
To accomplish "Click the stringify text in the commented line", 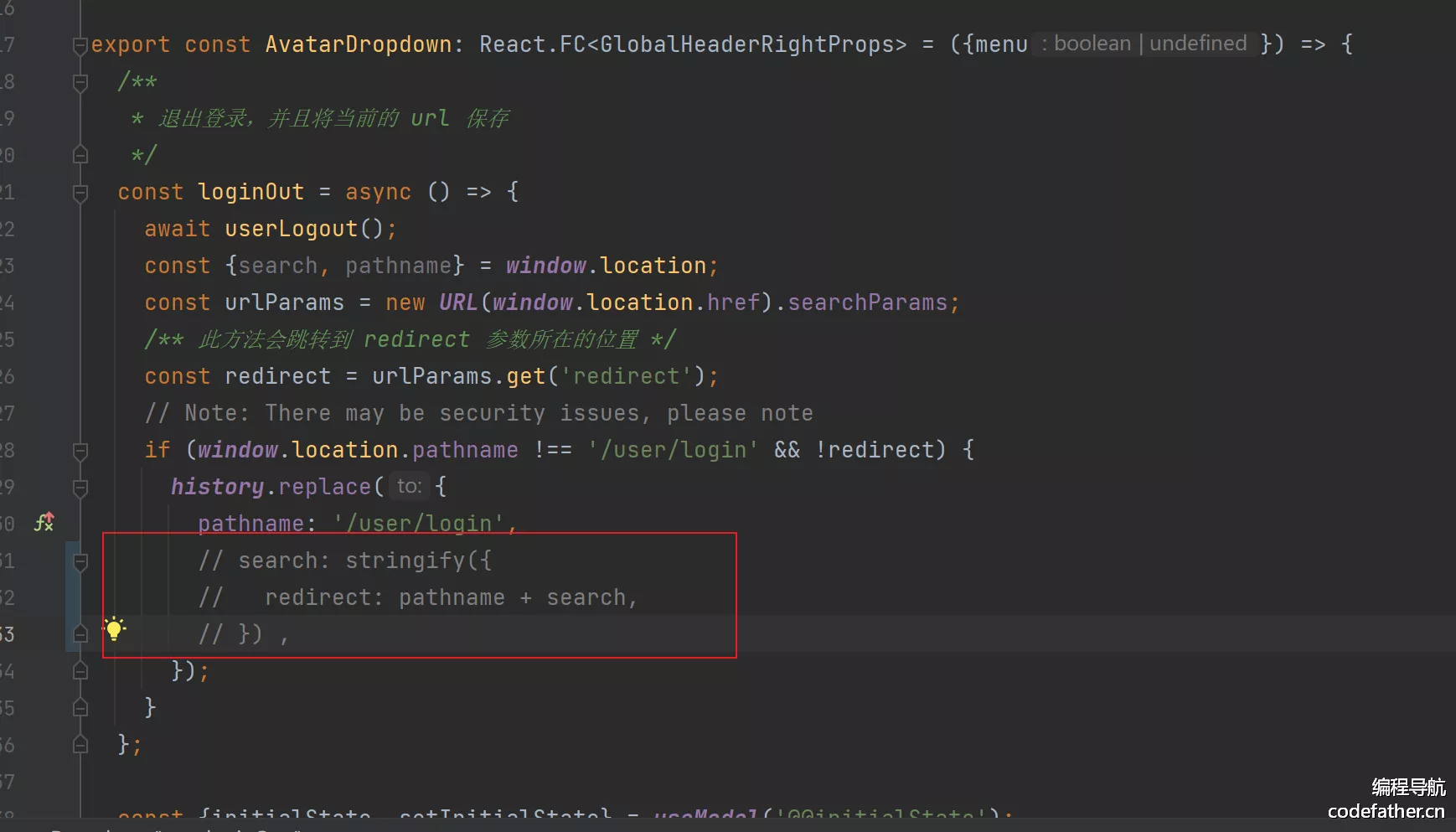I will 405,561.
